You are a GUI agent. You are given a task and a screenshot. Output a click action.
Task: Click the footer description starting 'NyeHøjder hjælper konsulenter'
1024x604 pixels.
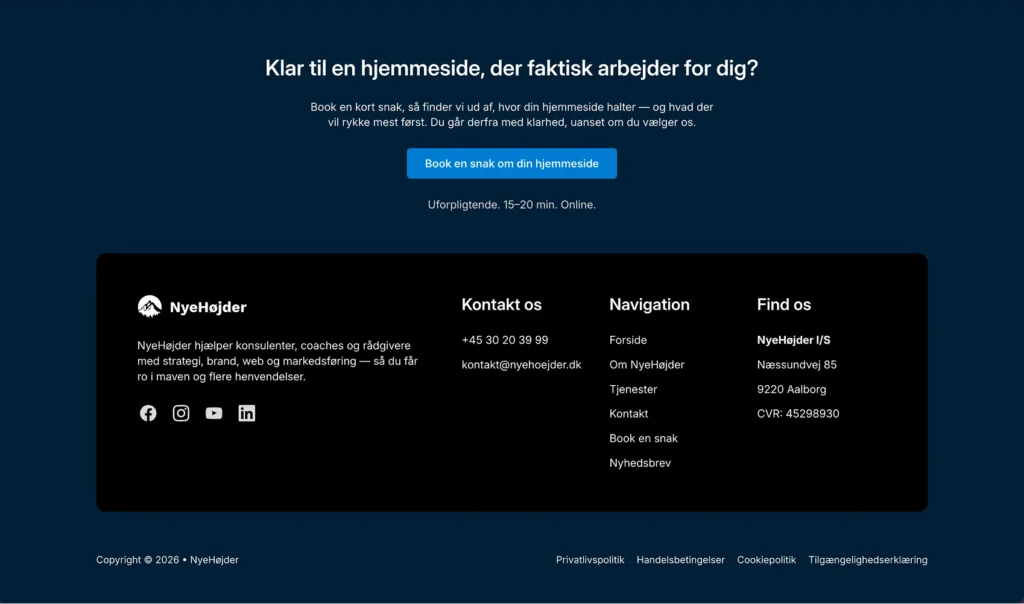pyautogui.click(x=278, y=361)
